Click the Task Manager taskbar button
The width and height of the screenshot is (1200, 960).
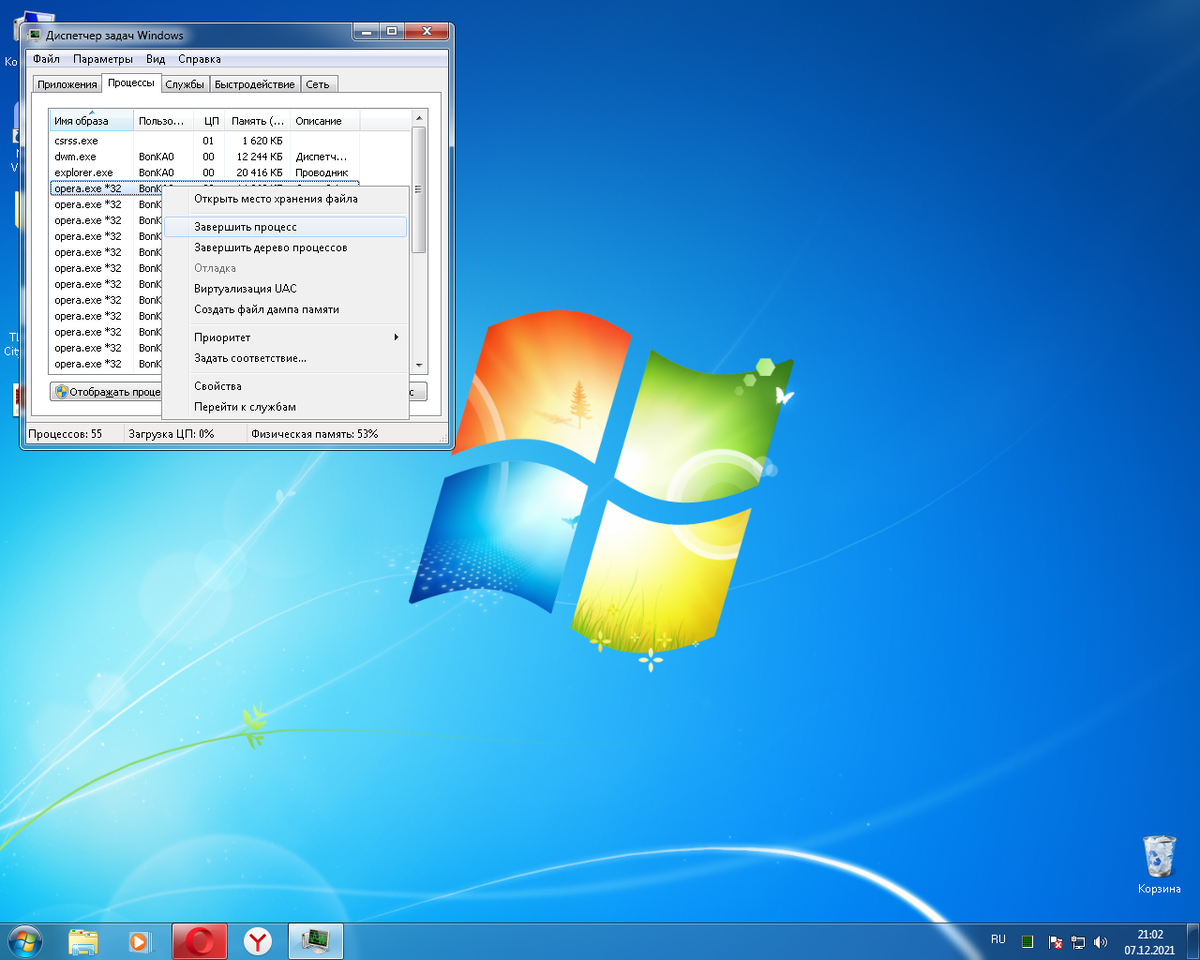click(x=316, y=941)
